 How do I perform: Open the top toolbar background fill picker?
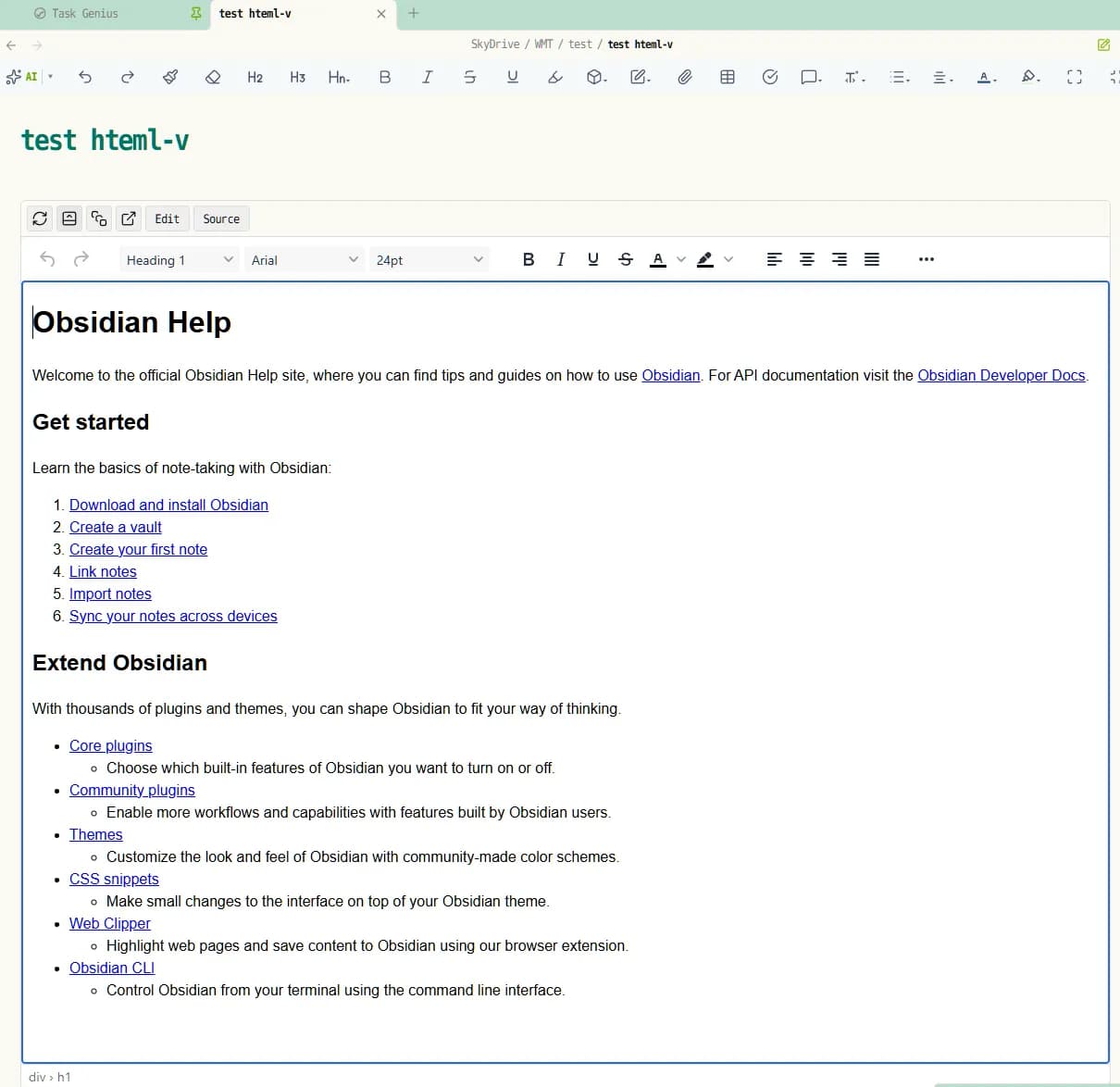point(1031,77)
